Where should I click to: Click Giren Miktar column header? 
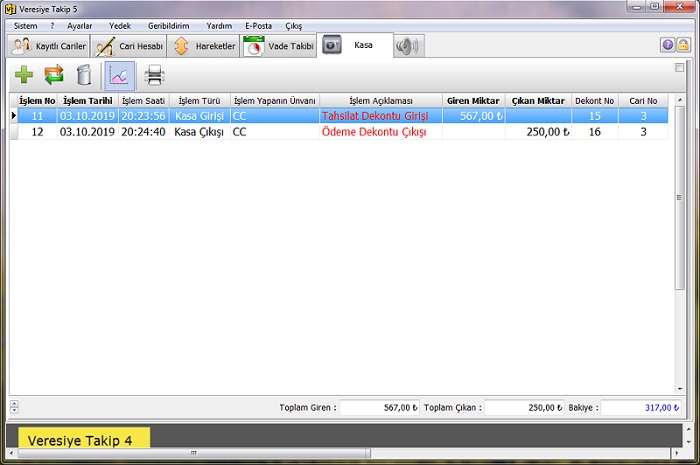click(x=473, y=101)
